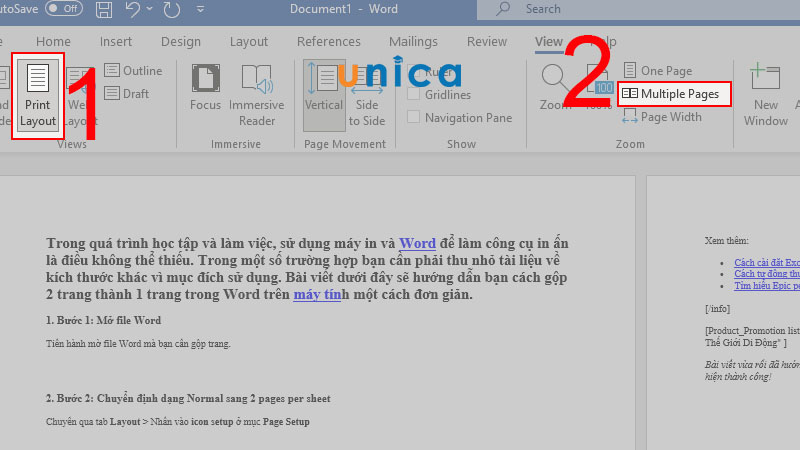Enable the Gridlines checkbox
Screen dimensions: 800x450
pos(413,94)
